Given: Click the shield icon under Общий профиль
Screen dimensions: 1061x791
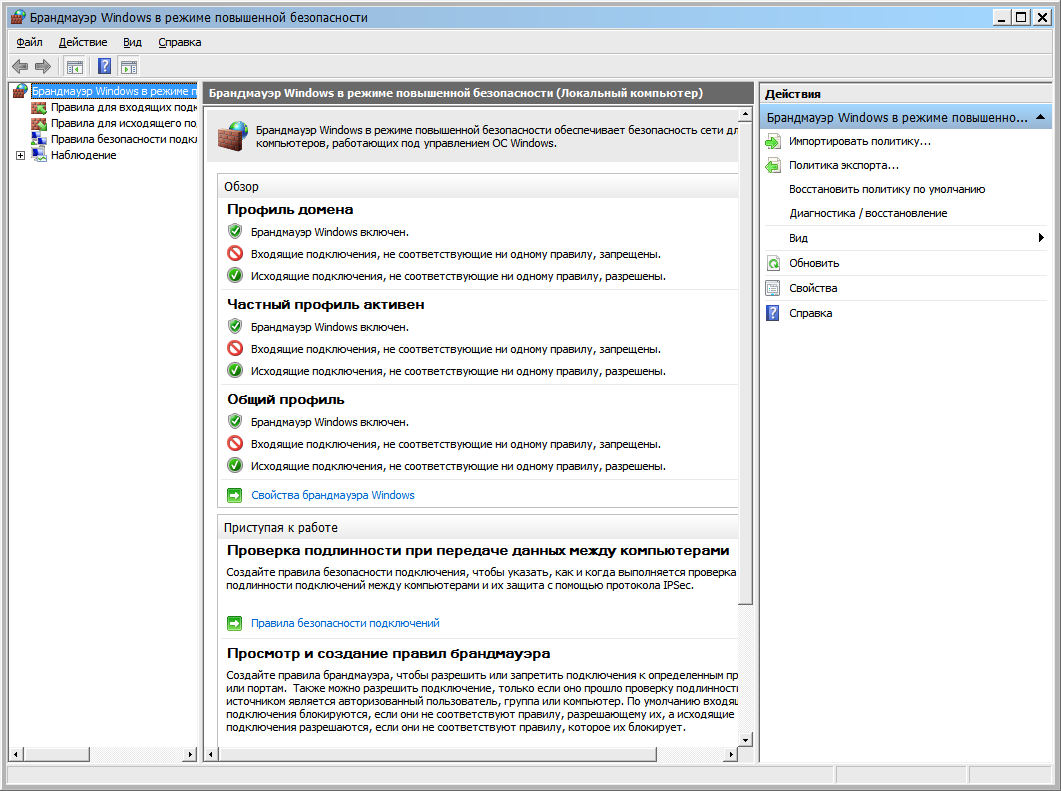Looking at the screenshot, I should click(235, 422).
